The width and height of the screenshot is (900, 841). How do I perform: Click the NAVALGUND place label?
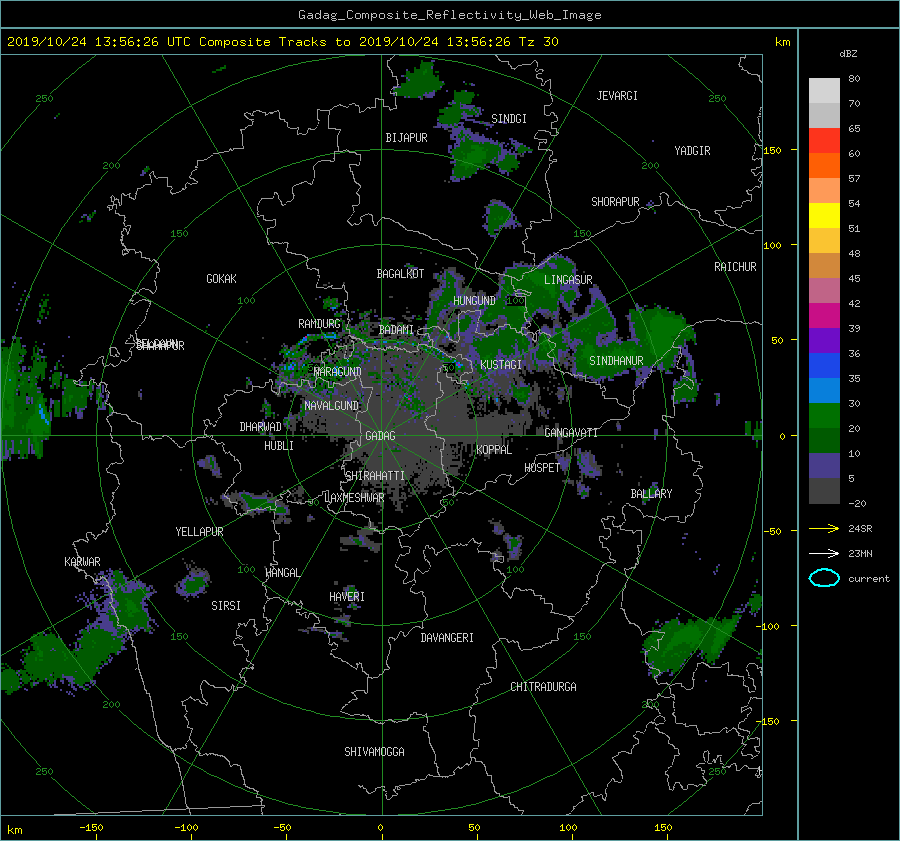click(331, 406)
